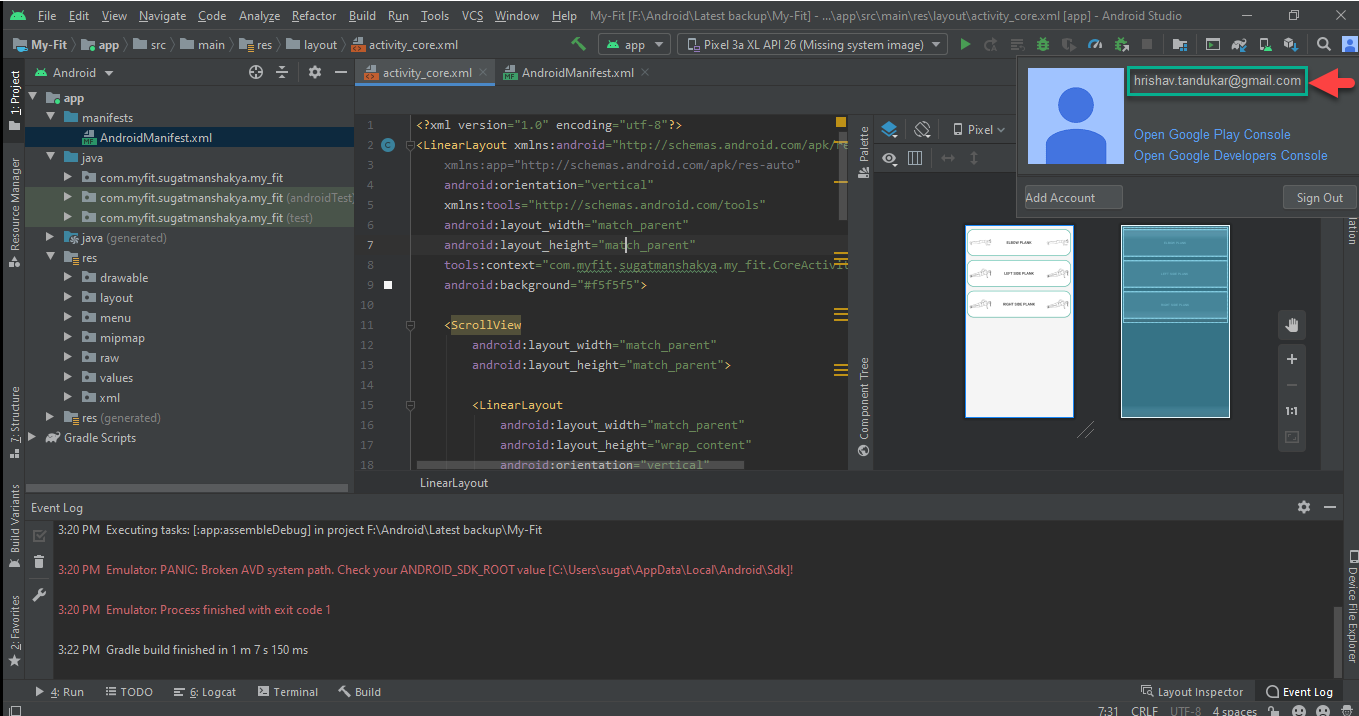Image resolution: width=1359 pixels, height=716 pixels.
Task: Click the orientation rotate icon in design toolbar
Action: point(922,130)
